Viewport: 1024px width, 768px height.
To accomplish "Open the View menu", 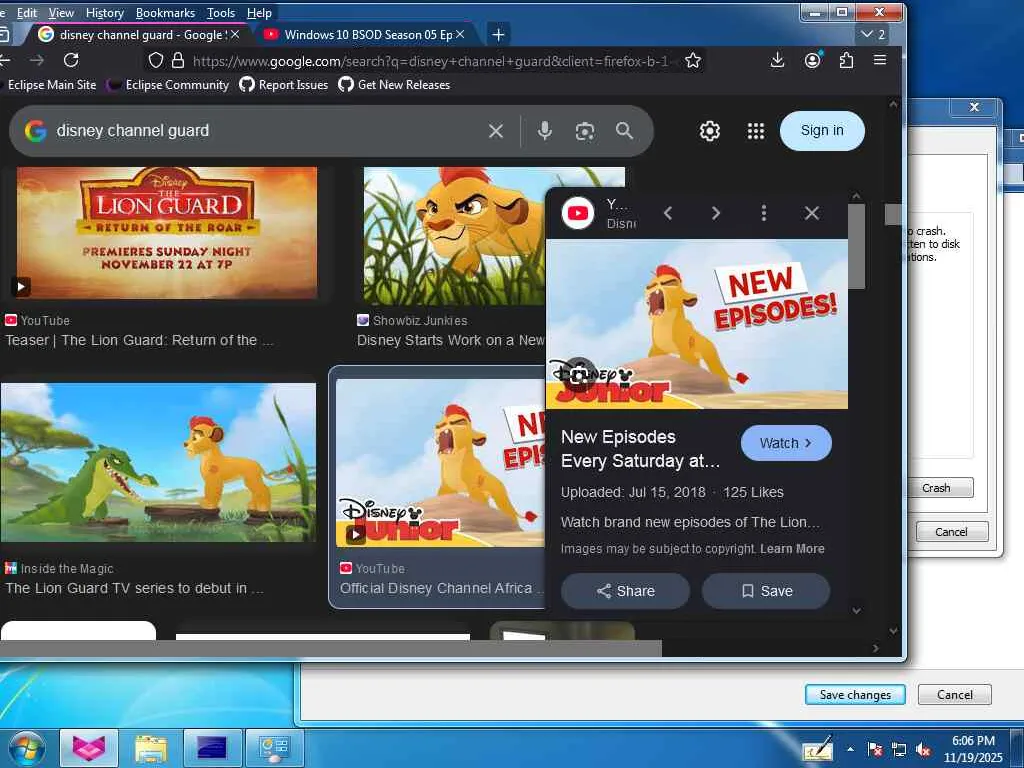I will 61,13.
